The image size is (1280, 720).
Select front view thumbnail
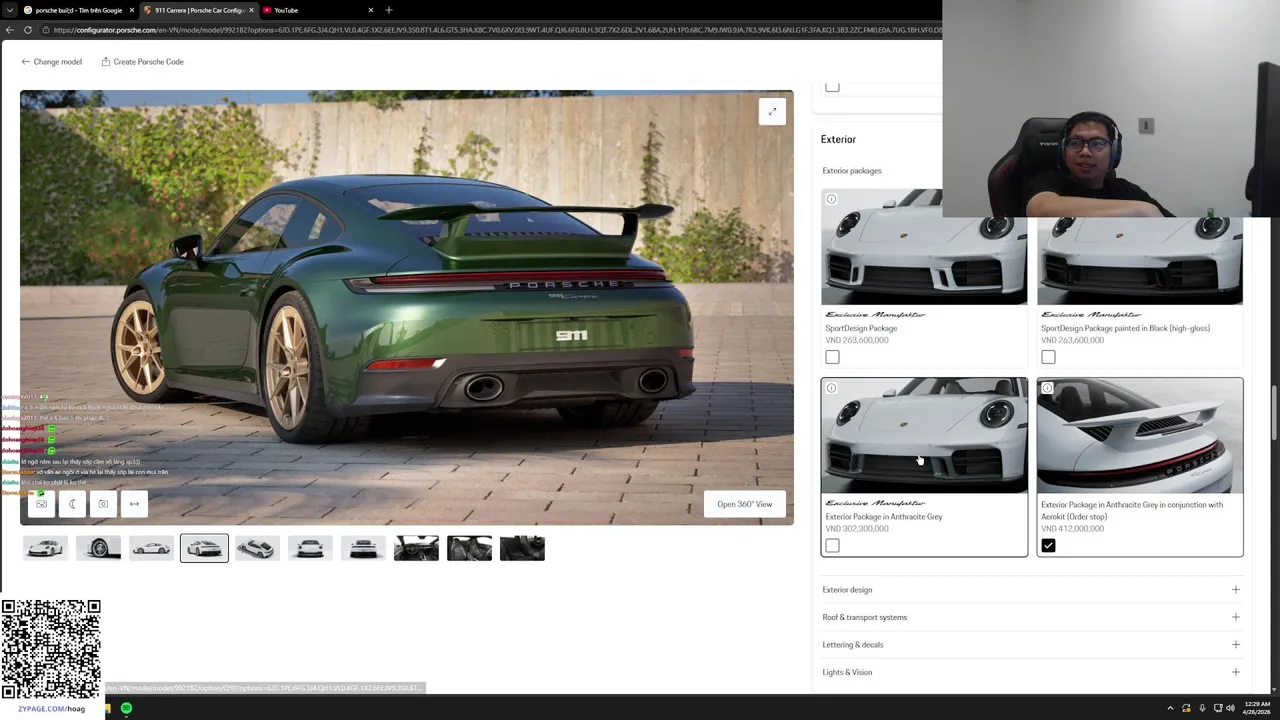[x=310, y=548]
